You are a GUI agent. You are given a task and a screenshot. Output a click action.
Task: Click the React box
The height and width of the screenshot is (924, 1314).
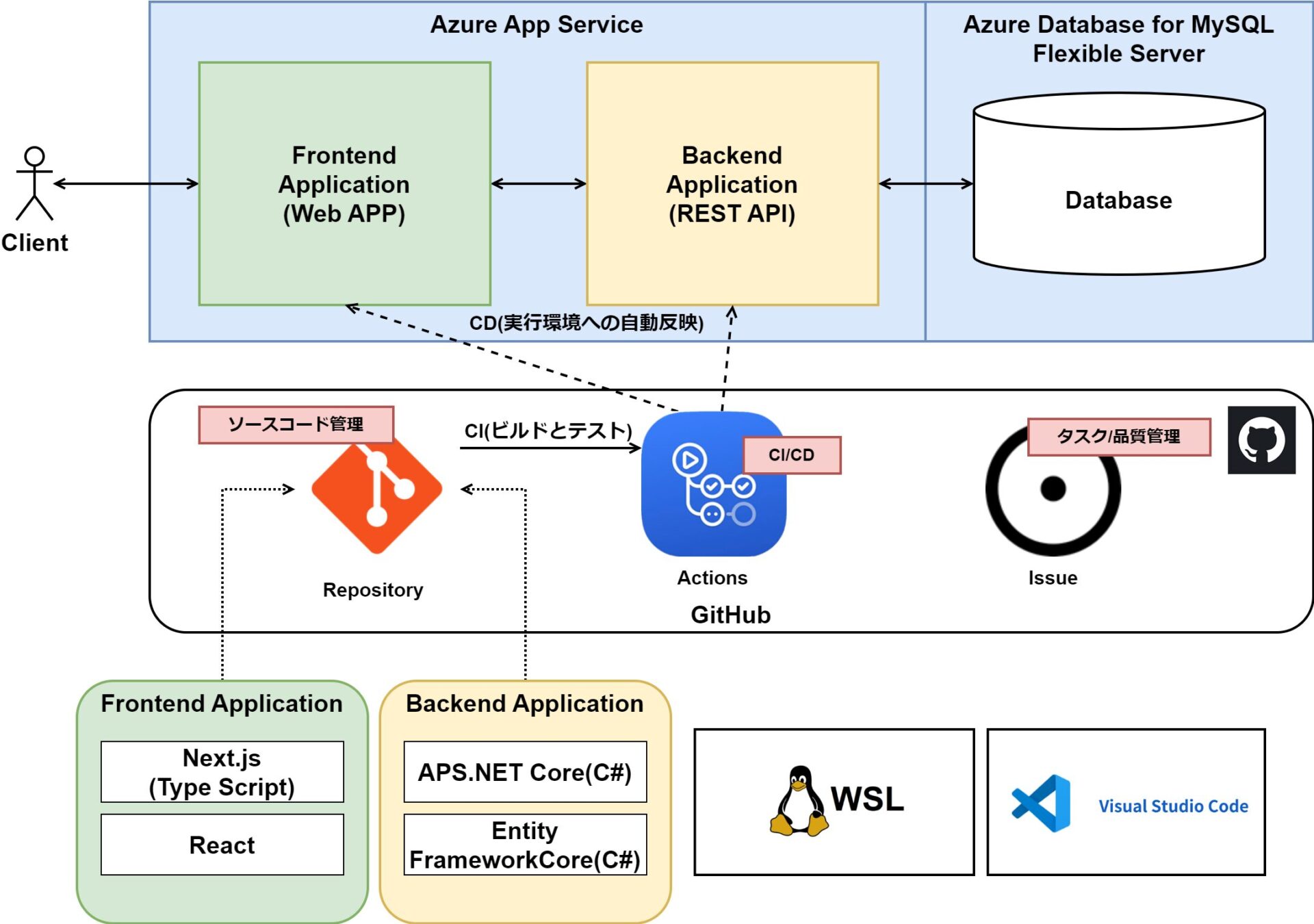click(222, 845)
